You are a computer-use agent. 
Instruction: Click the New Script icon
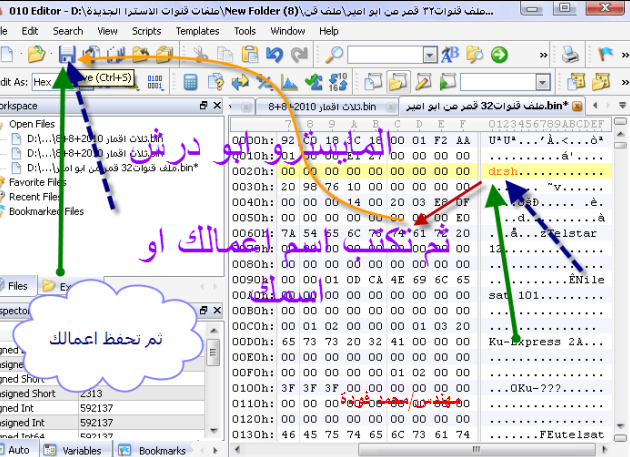click(x=373, y=82)
